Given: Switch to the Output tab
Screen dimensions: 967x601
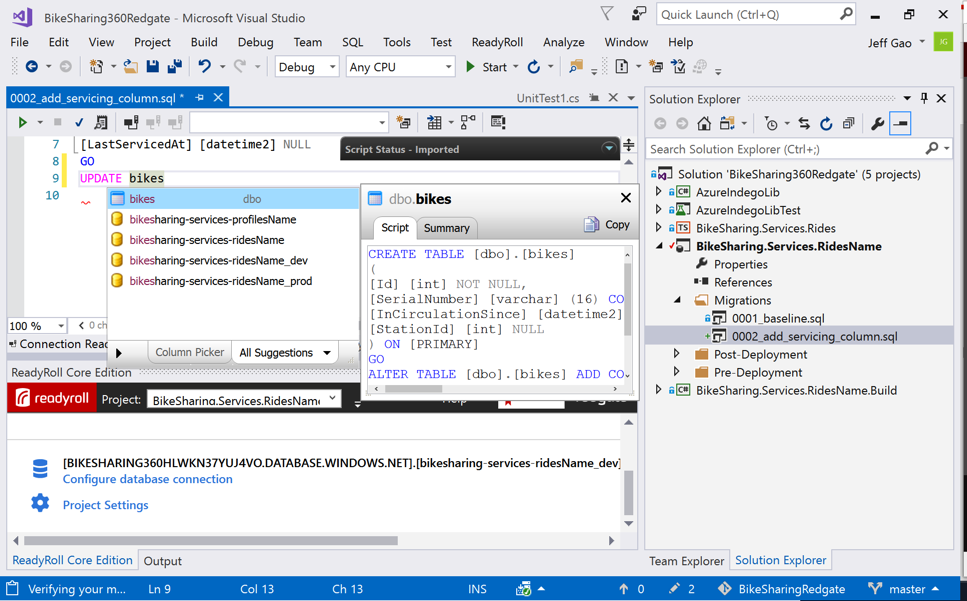Looking at the screenshot, I should [x=163, y=561].
